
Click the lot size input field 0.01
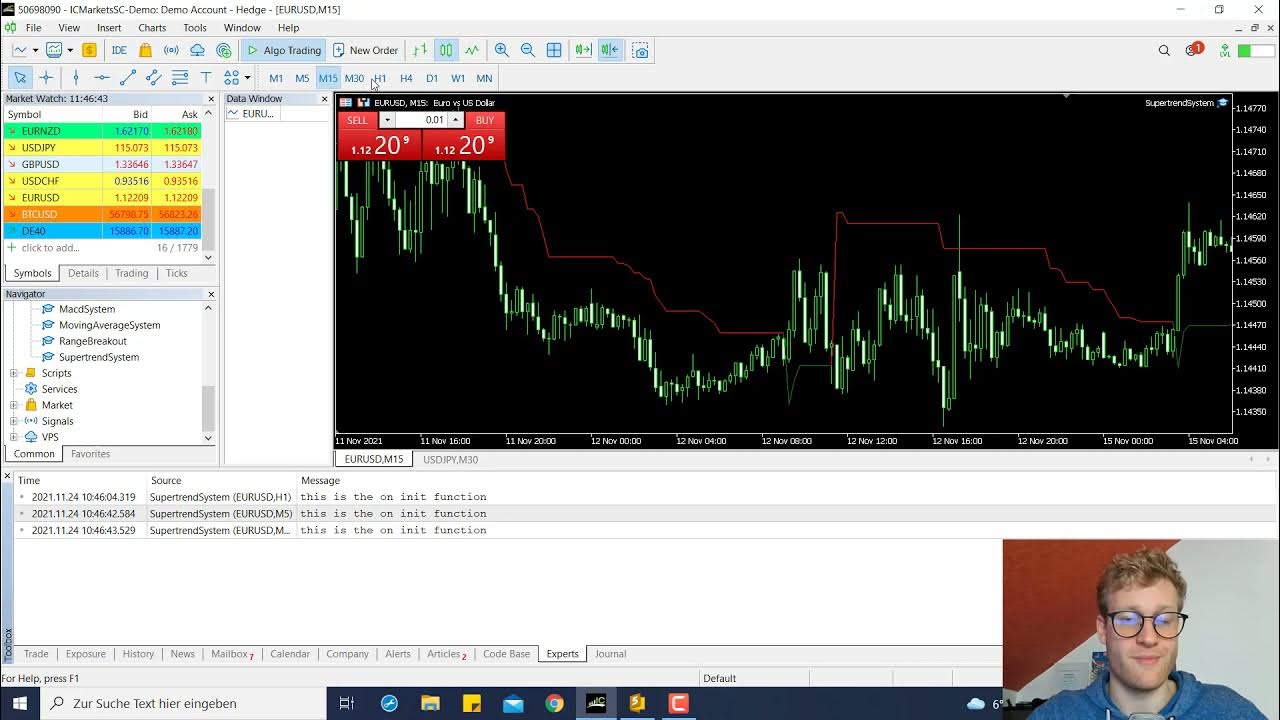pos(421,120)
